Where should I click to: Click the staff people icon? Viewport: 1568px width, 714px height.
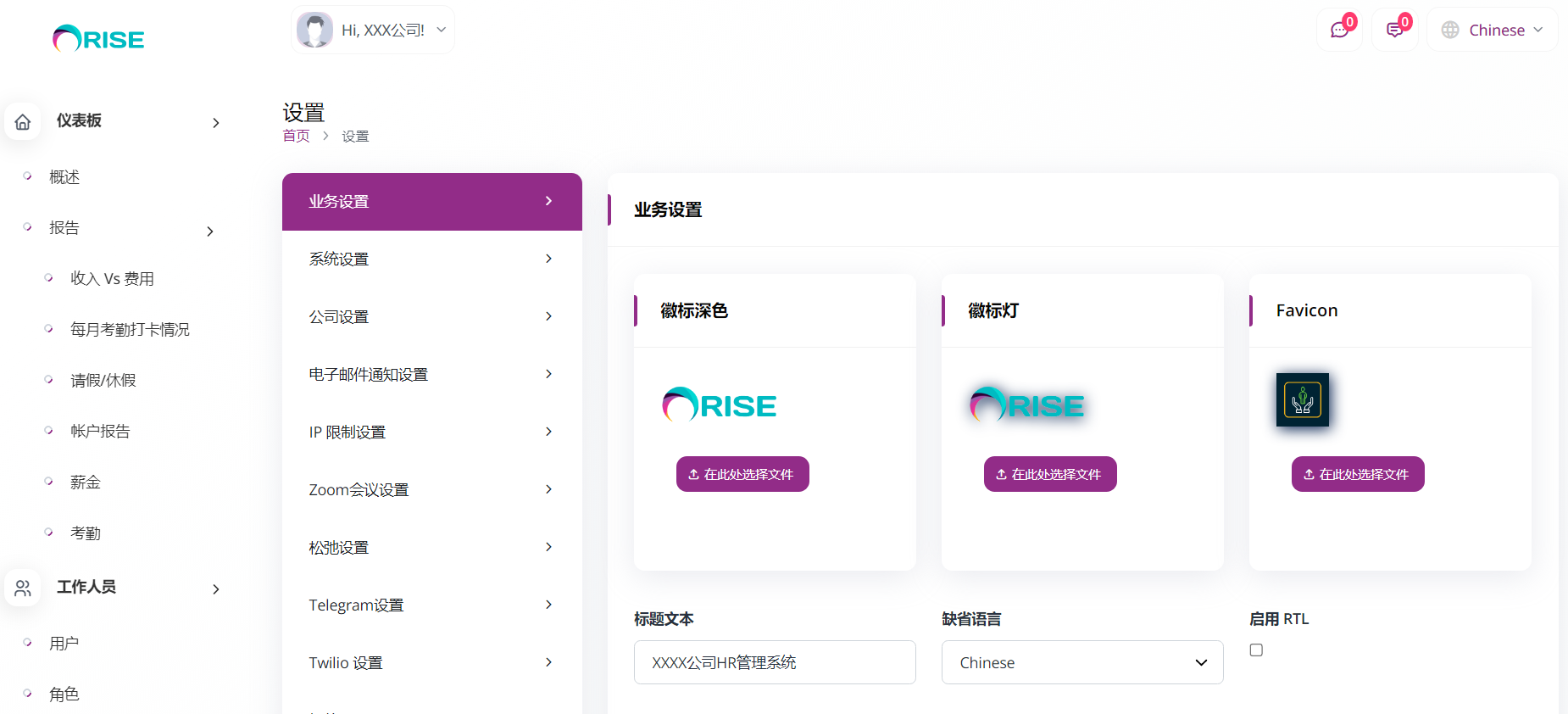click(23, 588)
